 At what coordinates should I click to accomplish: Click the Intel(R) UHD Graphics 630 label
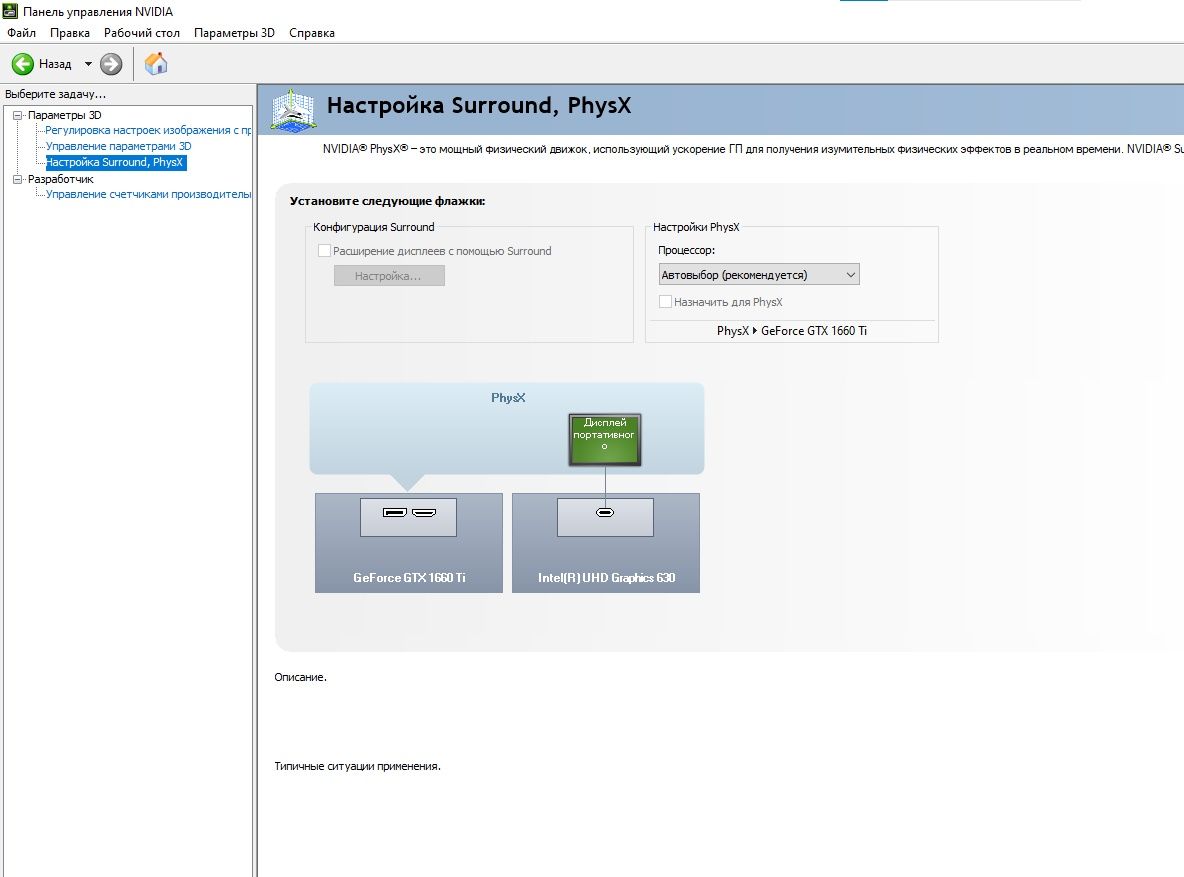(606, 578)
